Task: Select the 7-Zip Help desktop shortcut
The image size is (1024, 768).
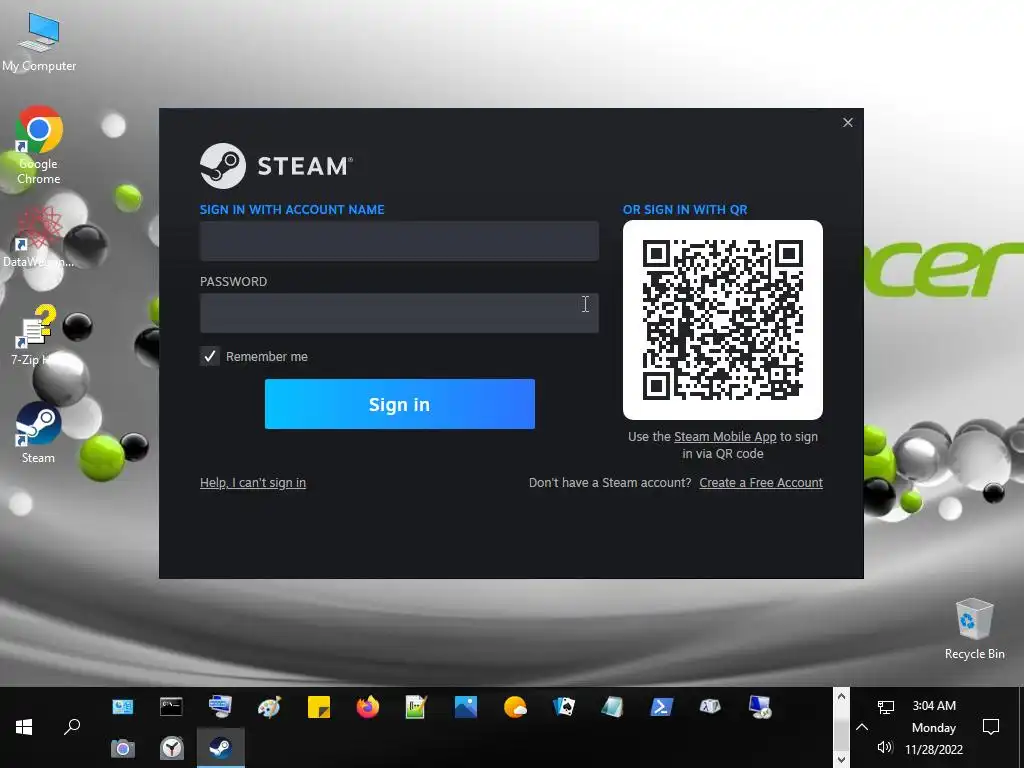Action: pyautogui.click(x=36, y=334)
